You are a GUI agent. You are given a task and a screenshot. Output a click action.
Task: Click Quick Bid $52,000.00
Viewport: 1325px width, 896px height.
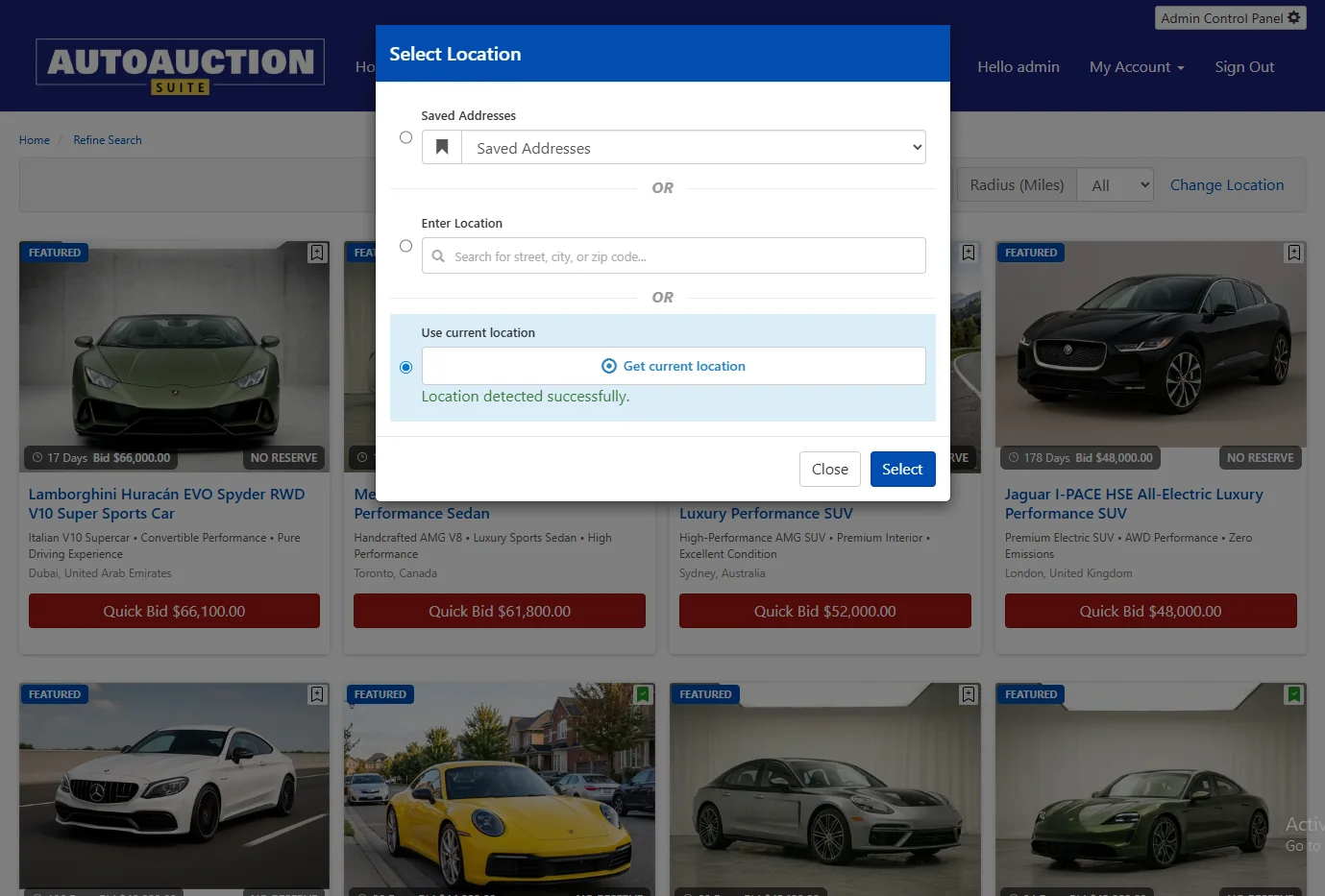coord(825,611)
